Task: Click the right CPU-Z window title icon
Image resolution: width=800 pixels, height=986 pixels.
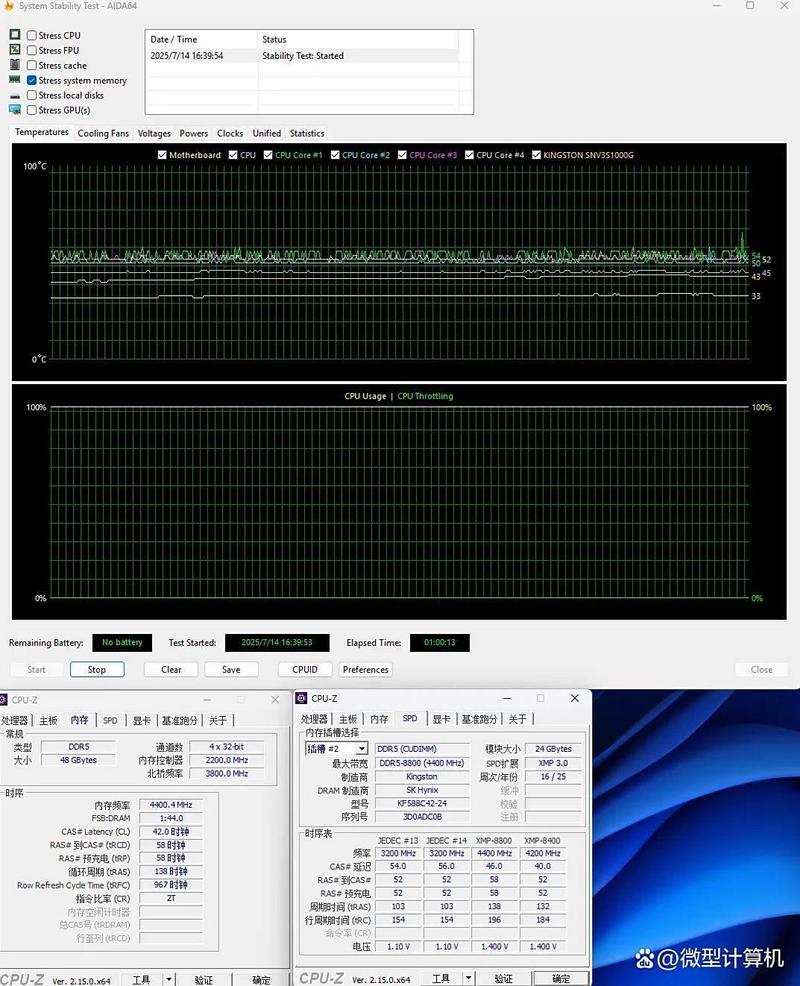Action: coord(301,698)
